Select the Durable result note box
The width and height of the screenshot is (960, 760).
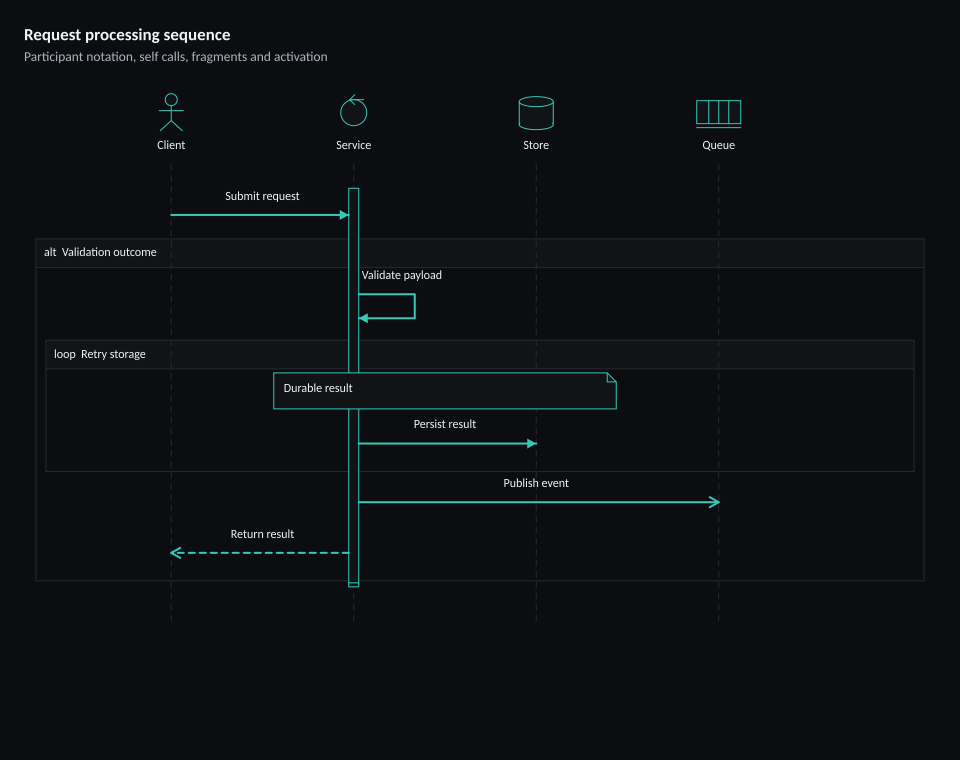[x=444, y=391]
